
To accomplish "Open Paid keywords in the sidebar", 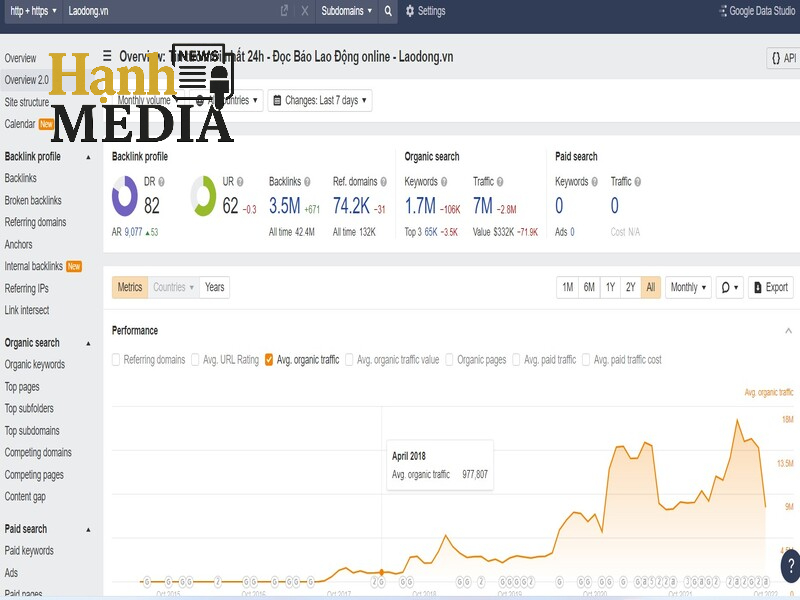I will [x=29, y=551].
